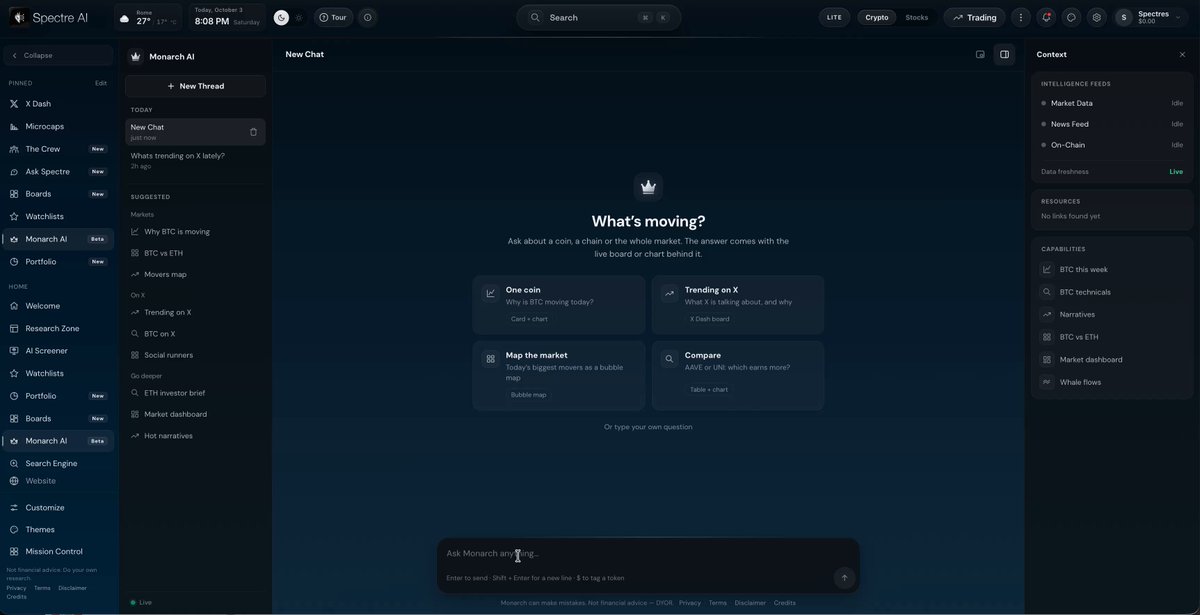Focus the "Ask Monarch anything" input
Image resolution: width=1200 pixels, height=615 pixels.
tap(648, 553)
